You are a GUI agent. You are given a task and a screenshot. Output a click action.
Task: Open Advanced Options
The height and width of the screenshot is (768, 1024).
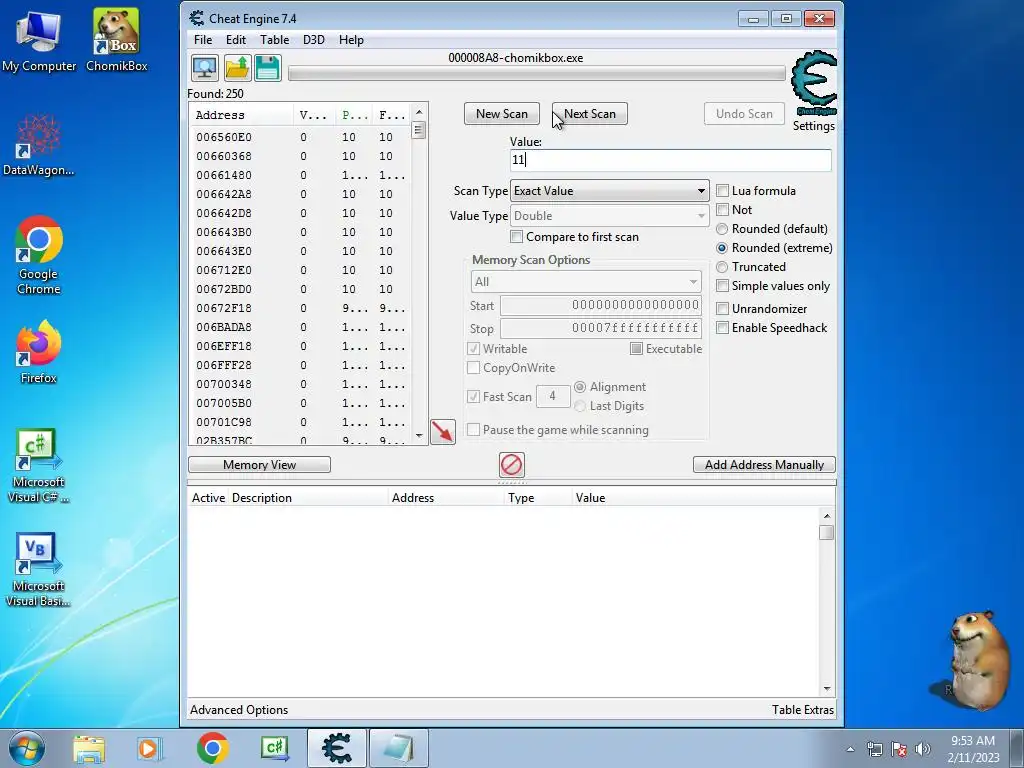click(239, 710)
